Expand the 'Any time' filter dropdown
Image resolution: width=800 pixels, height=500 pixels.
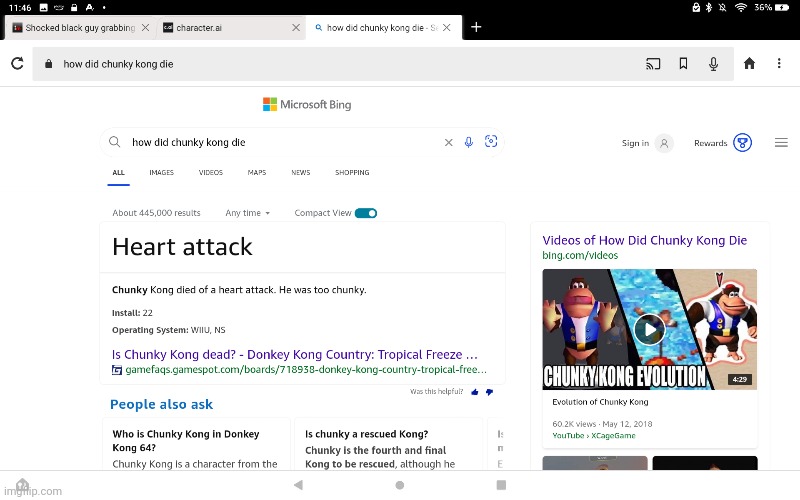(x=247, y=213)
